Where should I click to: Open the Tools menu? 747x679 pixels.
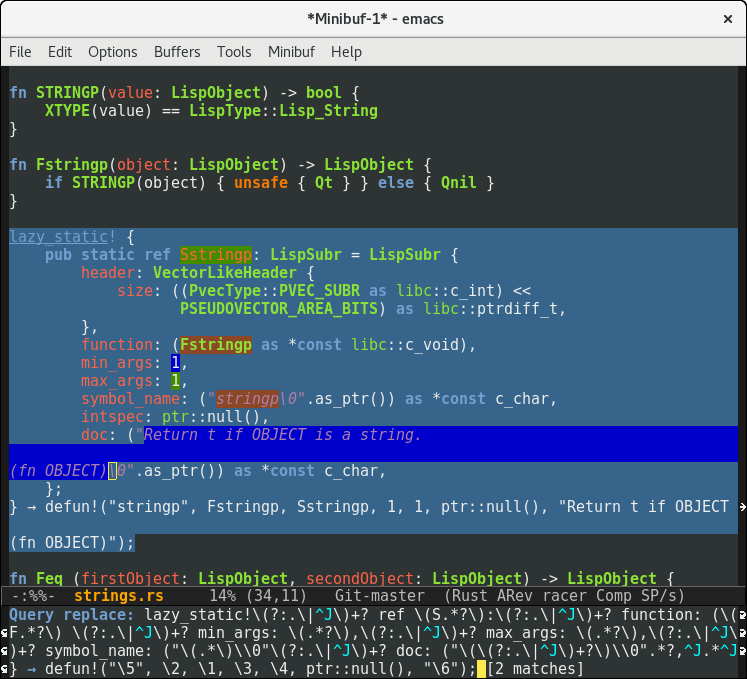point(234,52)
